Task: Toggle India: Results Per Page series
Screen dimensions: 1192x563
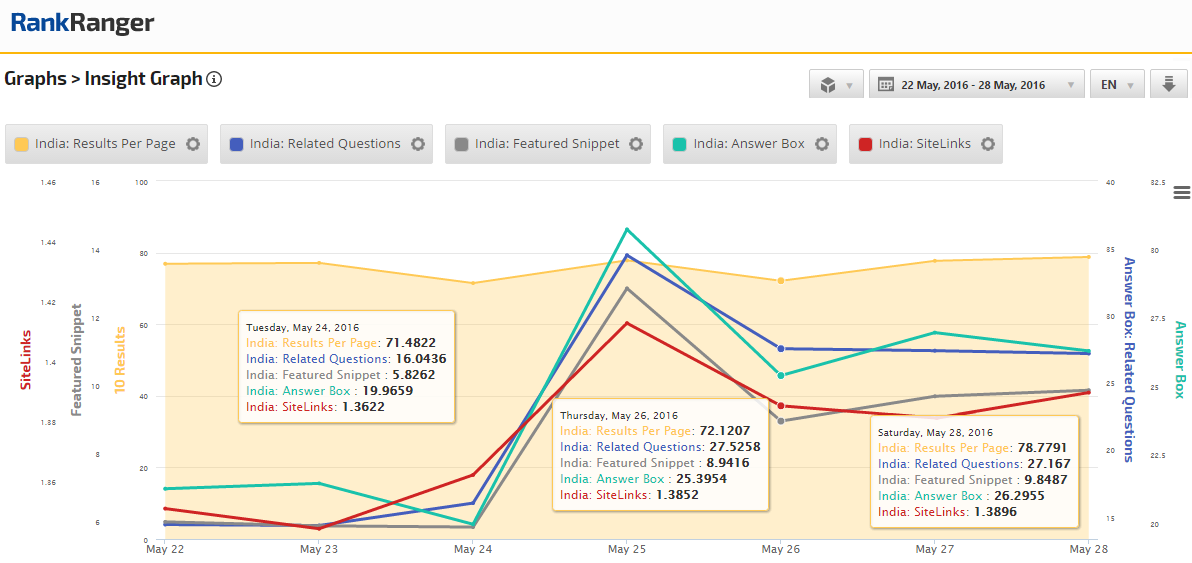Action: [105, 144]
